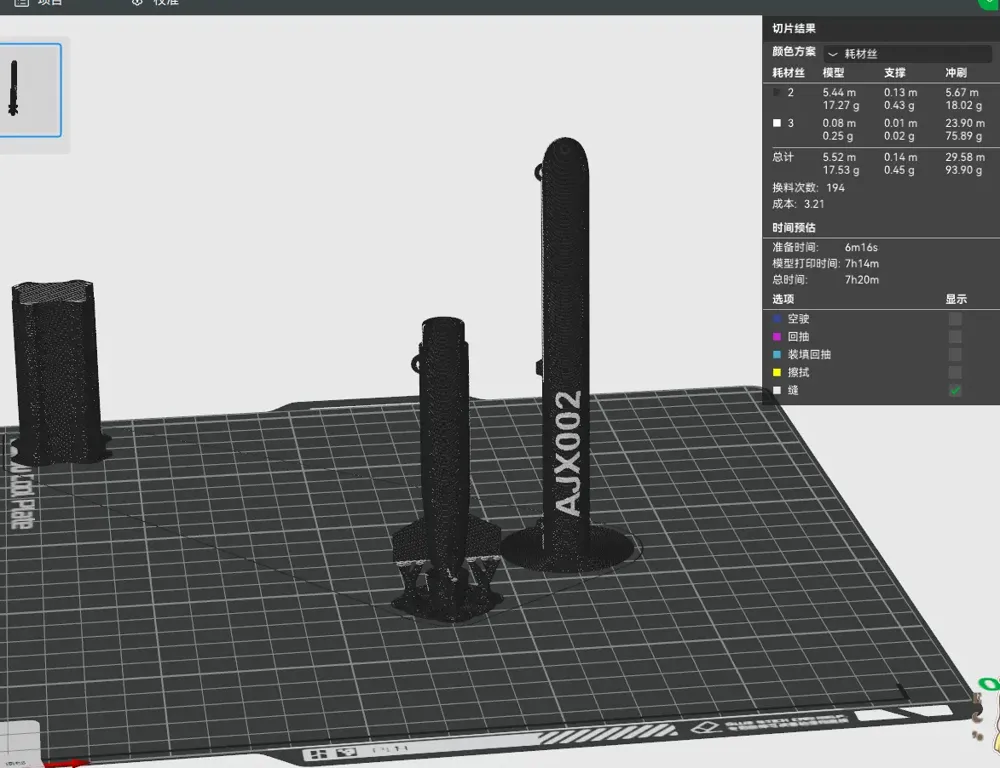Click the green button at top right
The height and width of the screenshot is (768, 1000).
point(989,3)
